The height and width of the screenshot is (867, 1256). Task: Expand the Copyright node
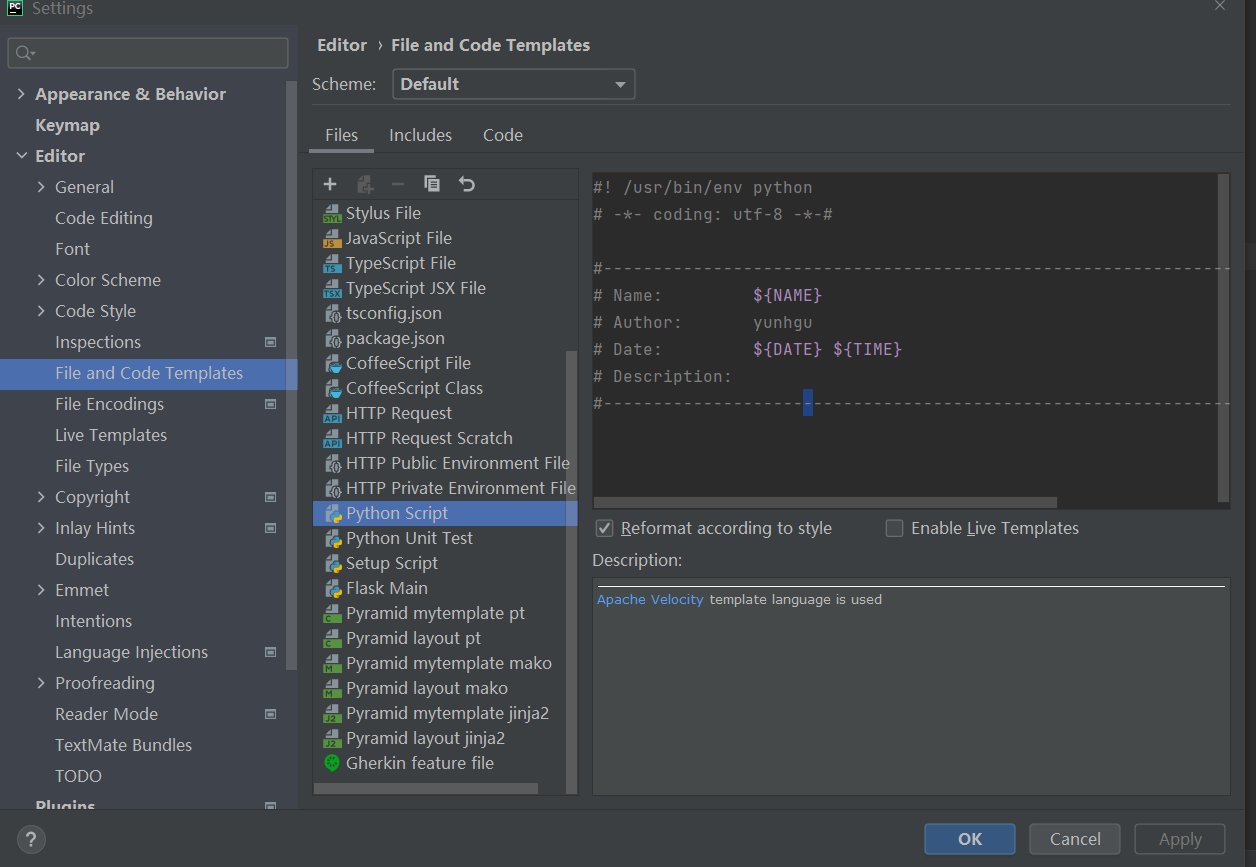[41, 497]
